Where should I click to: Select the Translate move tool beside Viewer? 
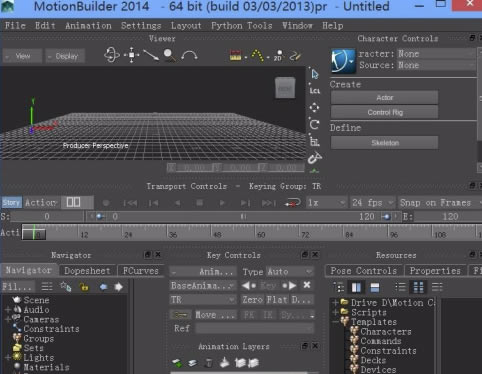click(x=314, y=107)
